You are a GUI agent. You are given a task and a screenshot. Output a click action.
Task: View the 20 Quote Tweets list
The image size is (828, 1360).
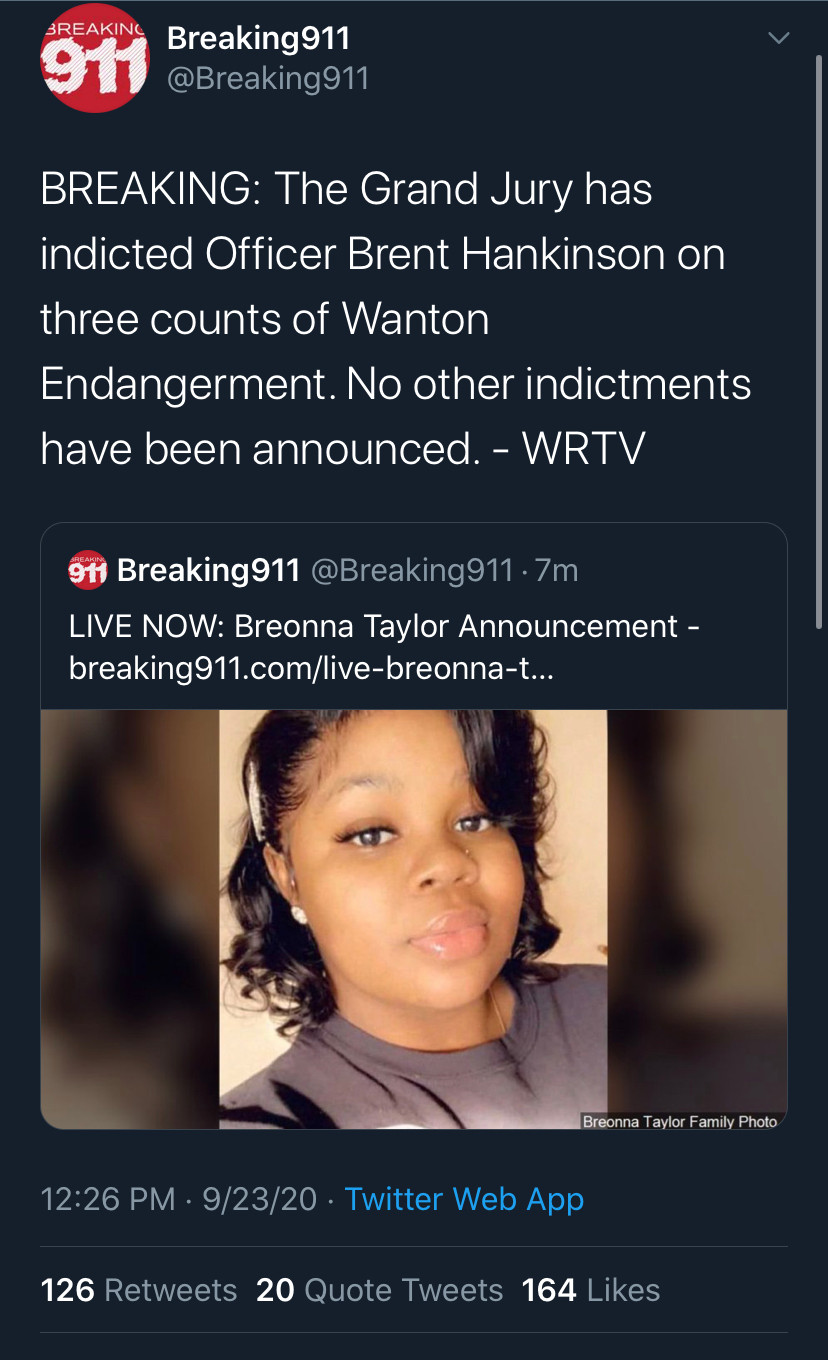point(380,1290)
